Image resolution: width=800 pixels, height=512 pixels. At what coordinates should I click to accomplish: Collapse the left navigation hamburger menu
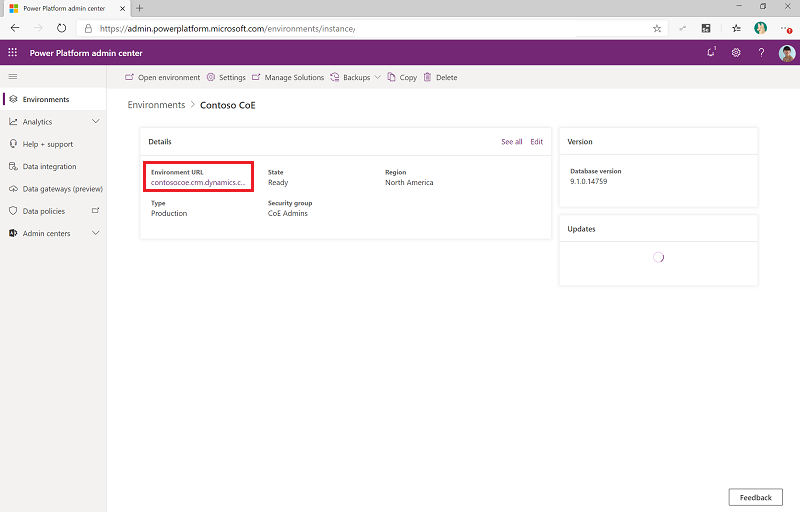pyautogui.click(x=13, y=76)
